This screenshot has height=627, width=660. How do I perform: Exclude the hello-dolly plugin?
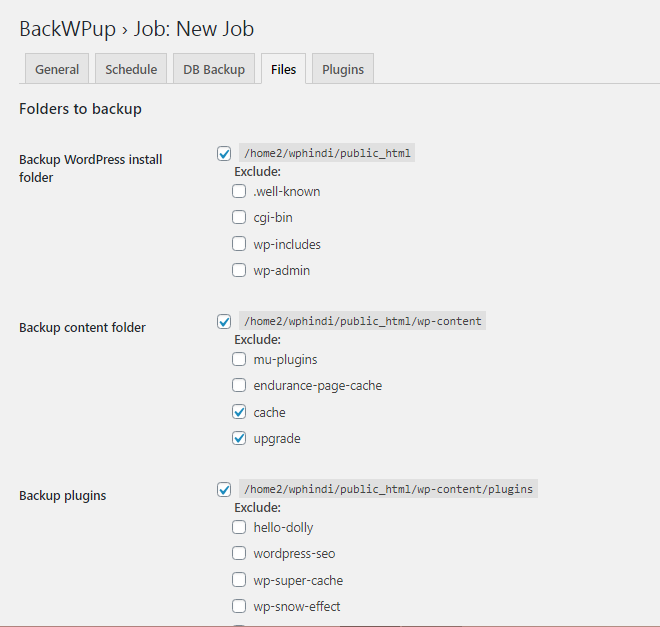click(239, 527)
